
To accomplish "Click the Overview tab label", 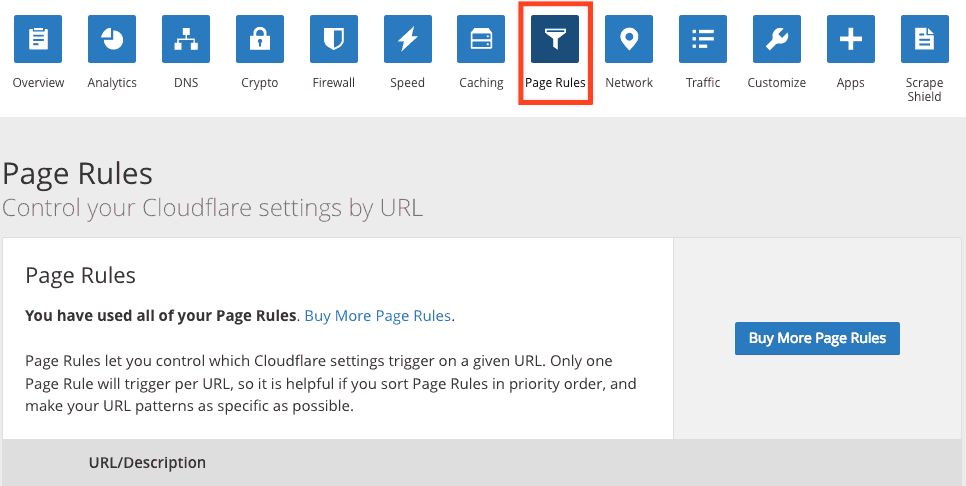I will coord(38,83).
